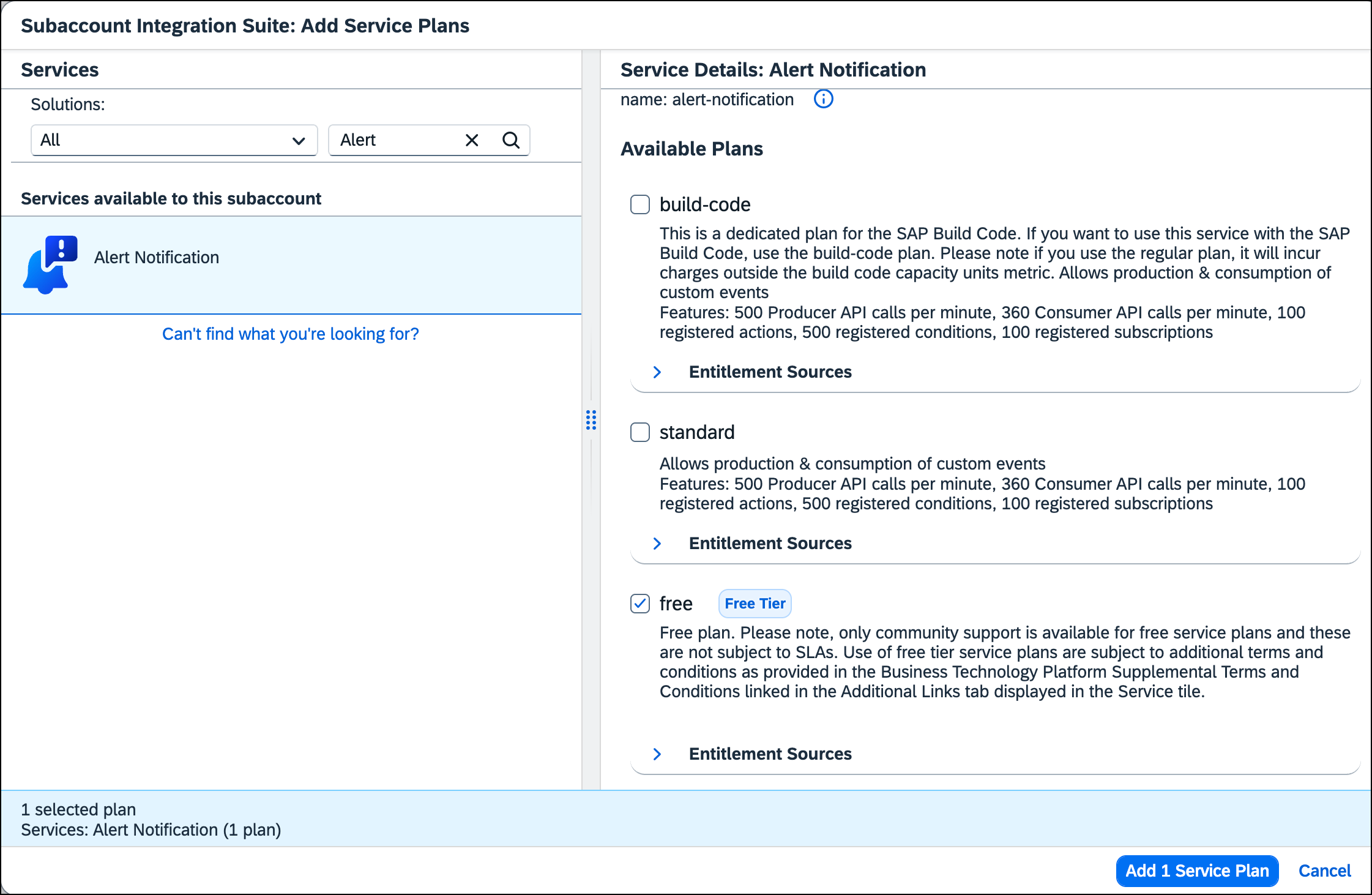1372x895 pixels.
Task: Uncheck the free plan checkbox
Action: 640,604
